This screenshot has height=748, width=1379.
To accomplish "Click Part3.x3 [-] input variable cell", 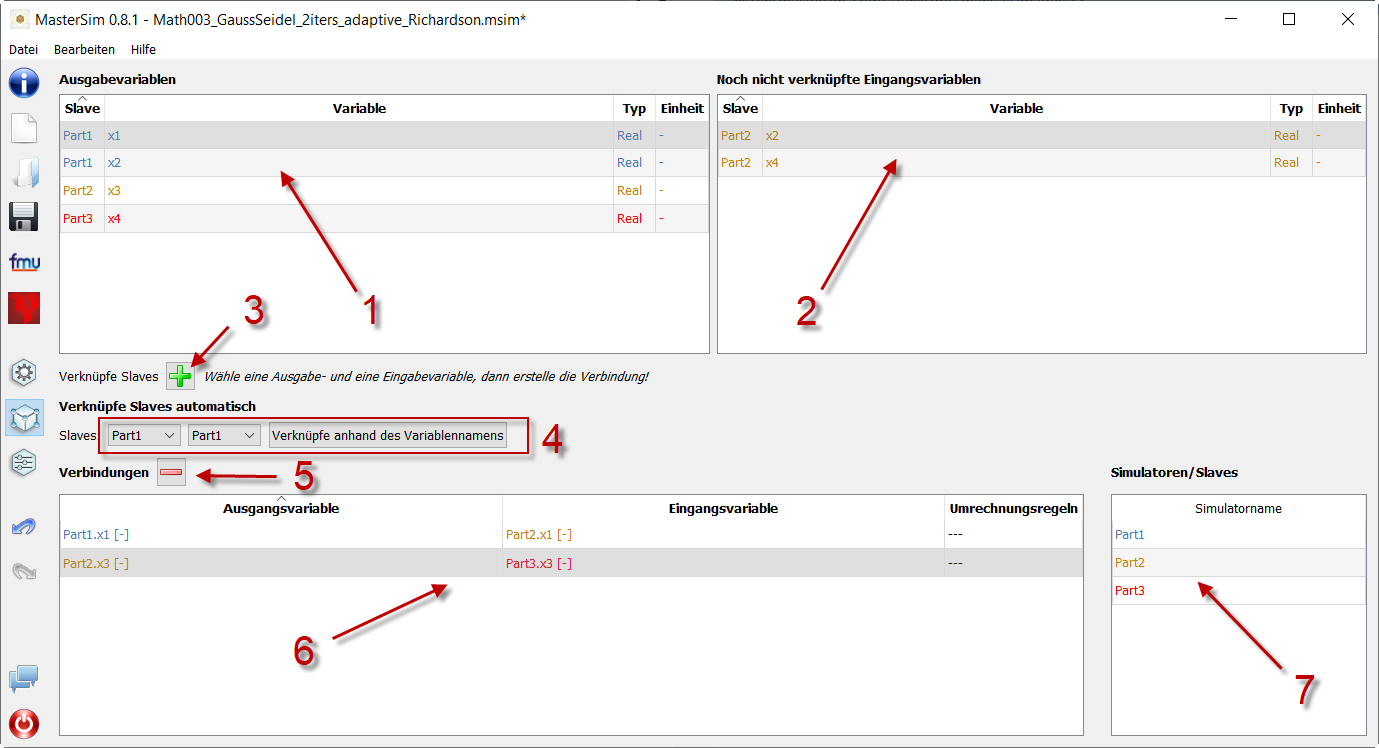I will [723, 563].
